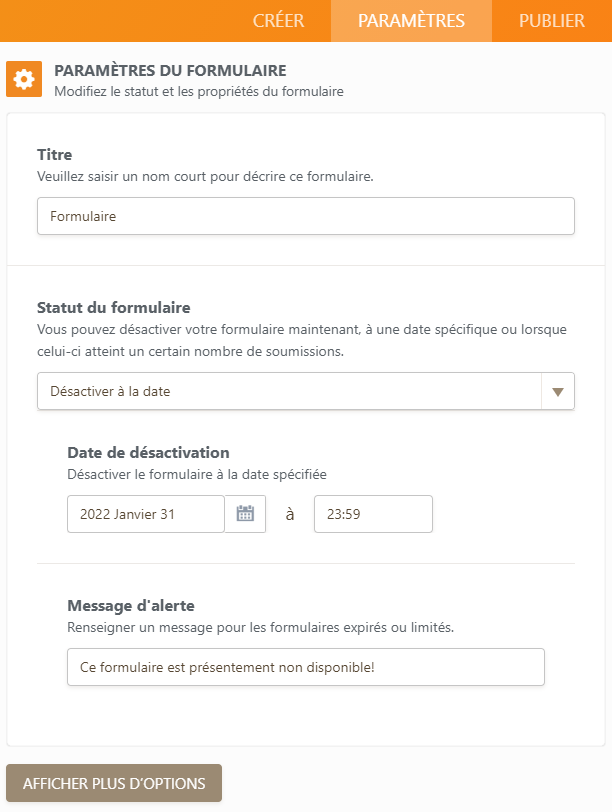Click the 'Message d'alerte' label
The image size is (612, 812).
[x=131, y=605]
